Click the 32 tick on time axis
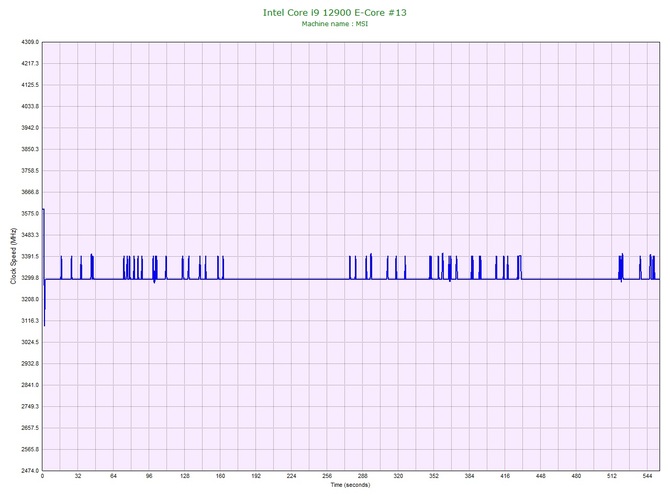Viewport: 670px width, 502px height. point(78,476)
